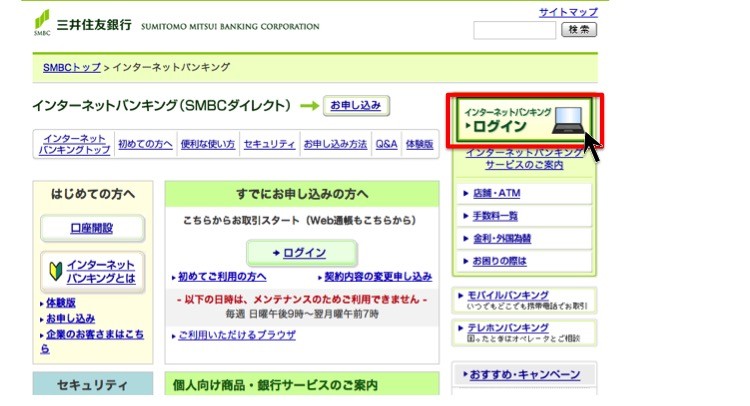Open インターネットバンキングサービスのご案内 link
Screen dimensions: 750x406
click(524, 159)
